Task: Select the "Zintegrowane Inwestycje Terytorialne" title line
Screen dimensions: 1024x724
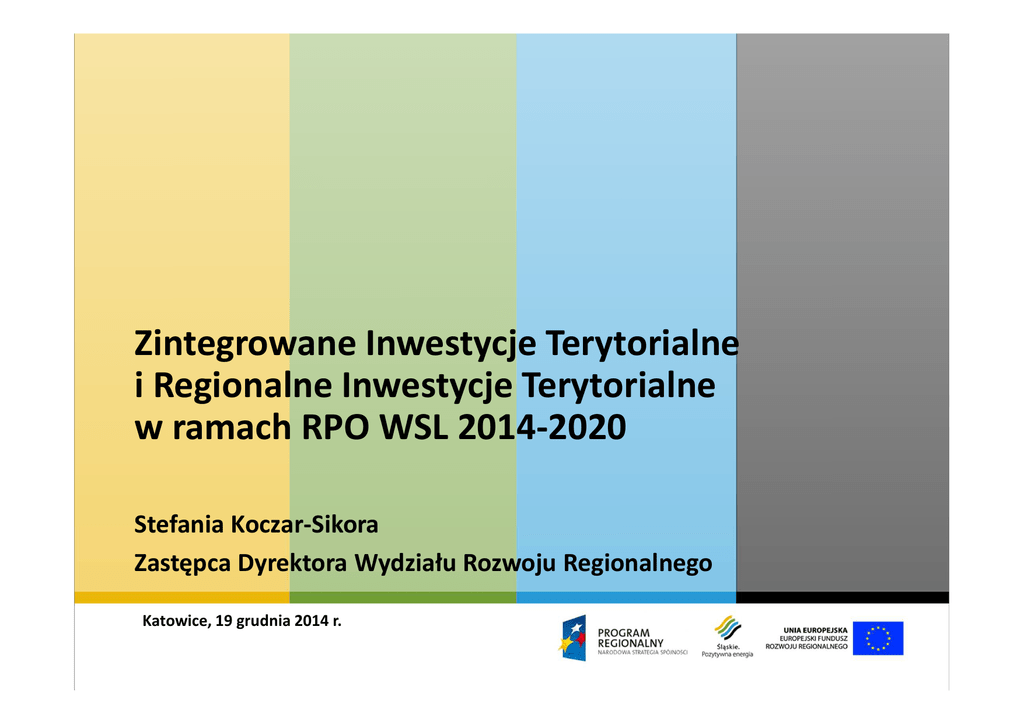Action: (436, 344)
